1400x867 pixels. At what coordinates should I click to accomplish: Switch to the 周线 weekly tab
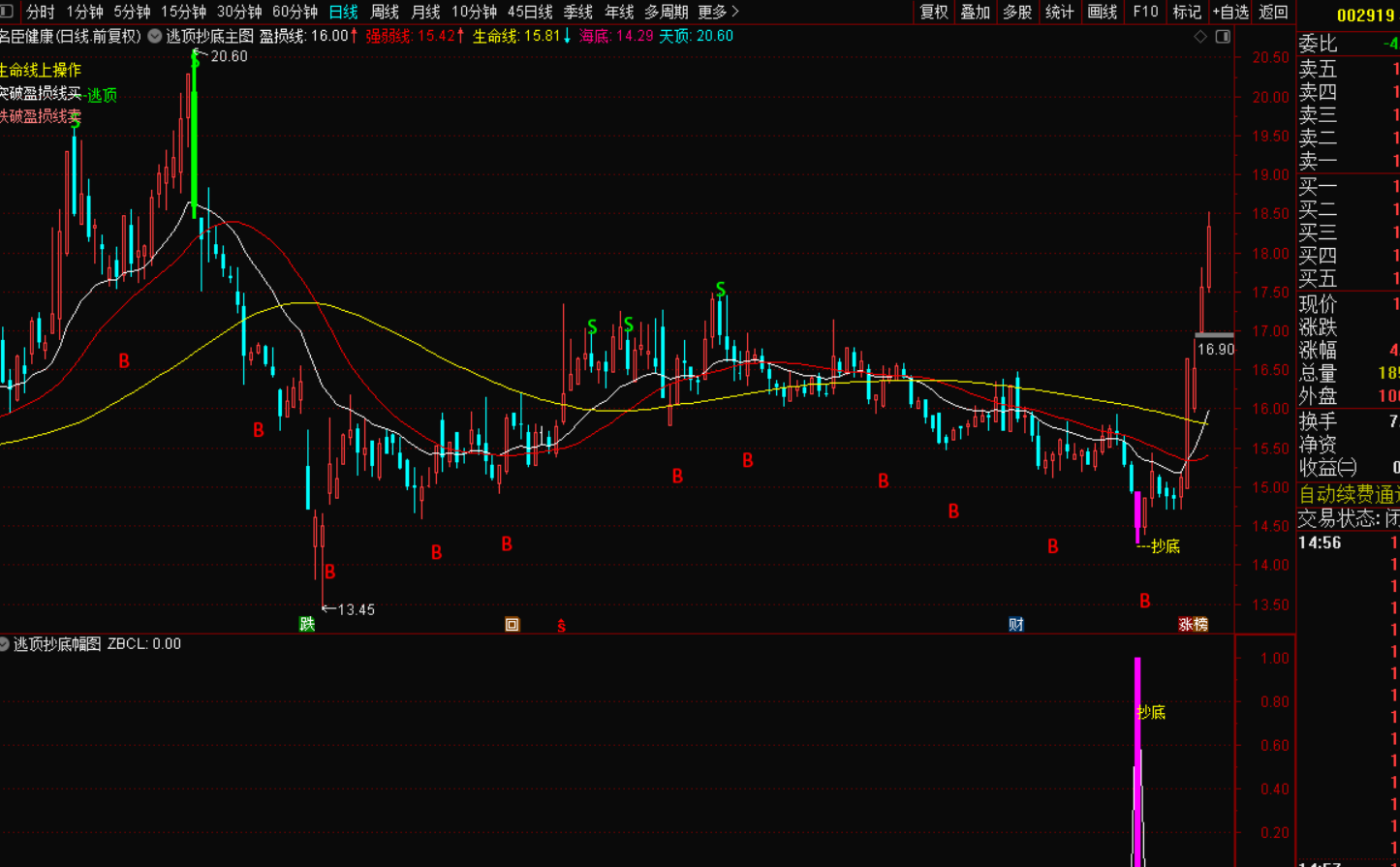385,12
